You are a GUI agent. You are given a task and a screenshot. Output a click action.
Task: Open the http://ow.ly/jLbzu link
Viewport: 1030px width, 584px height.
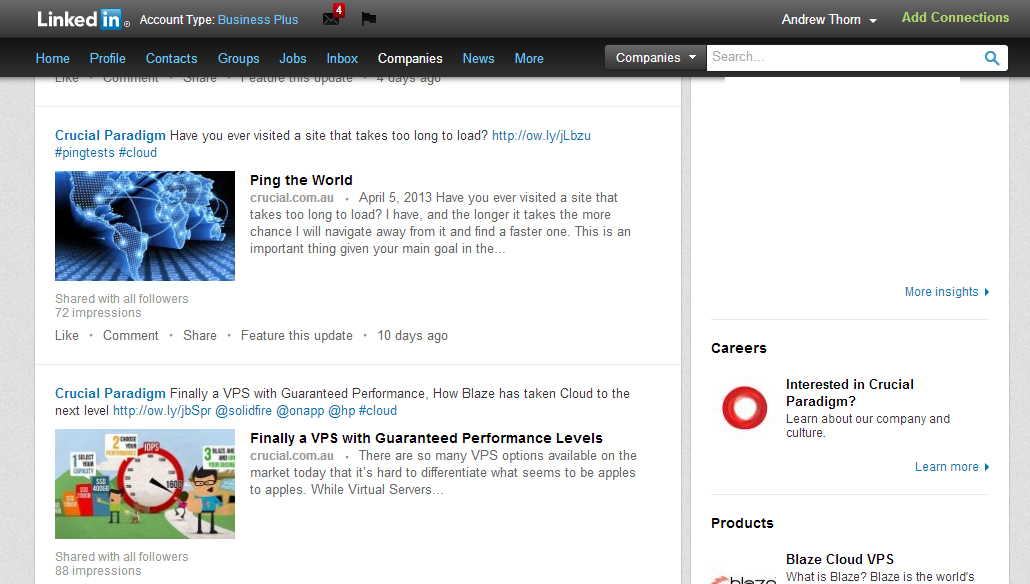click(541, 135)
